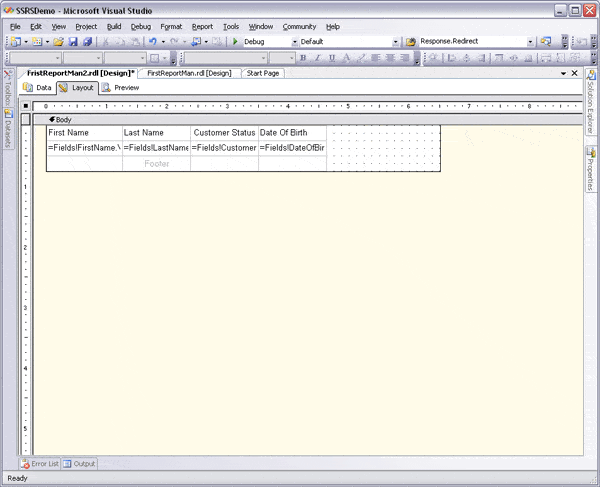Select the =Fields!Customer detail cell
Screen dimensions: 600x487
coord(224,148)
